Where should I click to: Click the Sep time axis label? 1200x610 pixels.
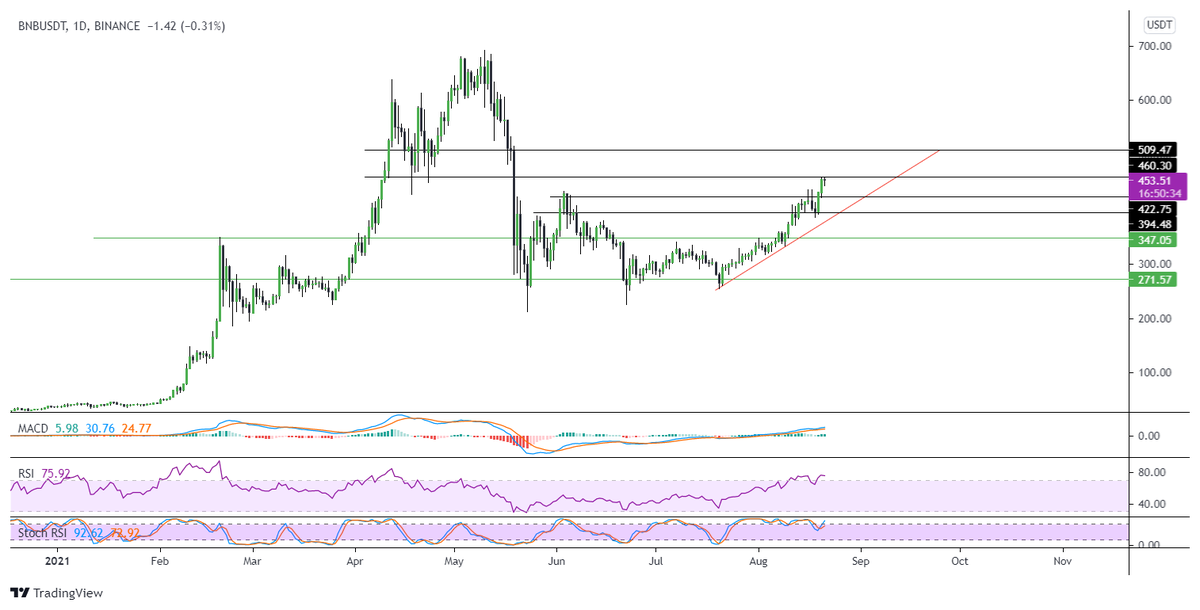[860, 563]
